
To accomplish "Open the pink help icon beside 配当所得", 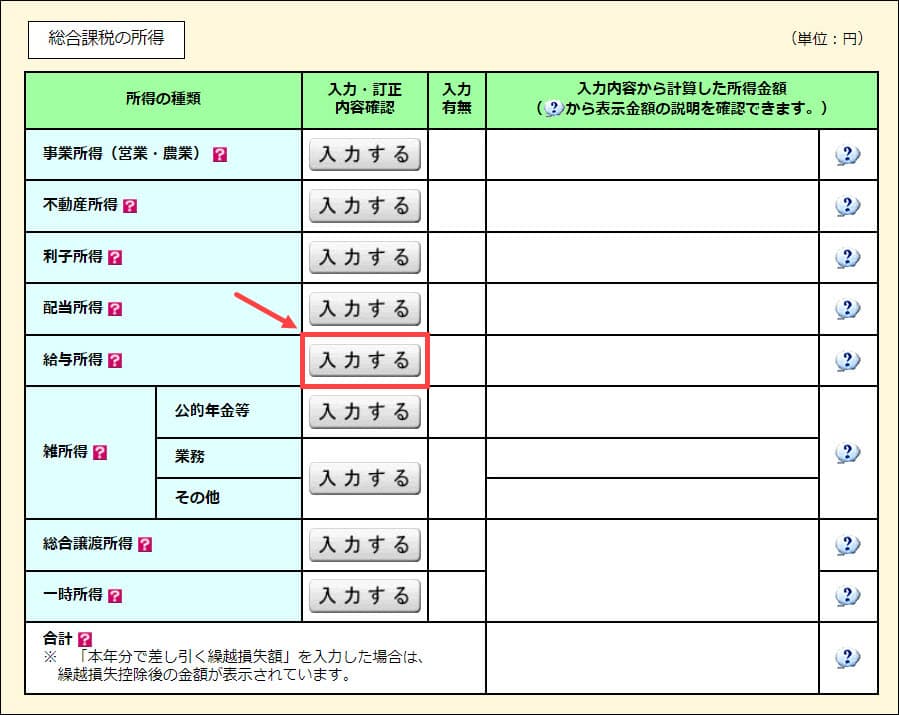I will (x=114, y=308).
